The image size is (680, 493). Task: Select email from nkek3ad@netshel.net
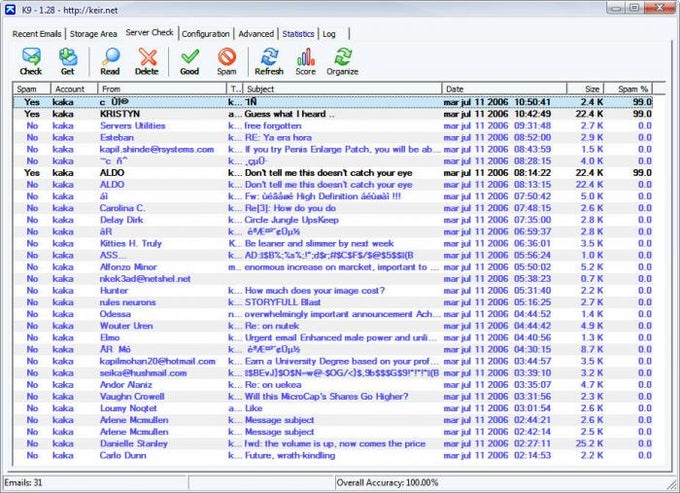333,278
